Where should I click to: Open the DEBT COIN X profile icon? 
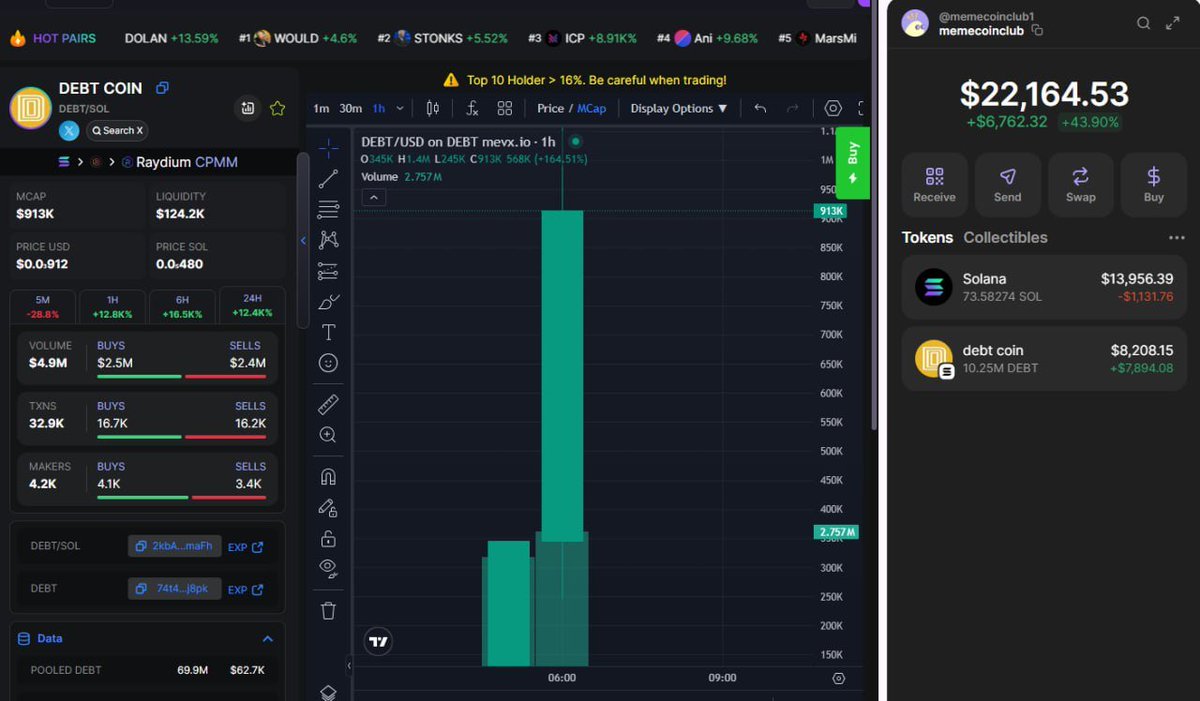69,130
